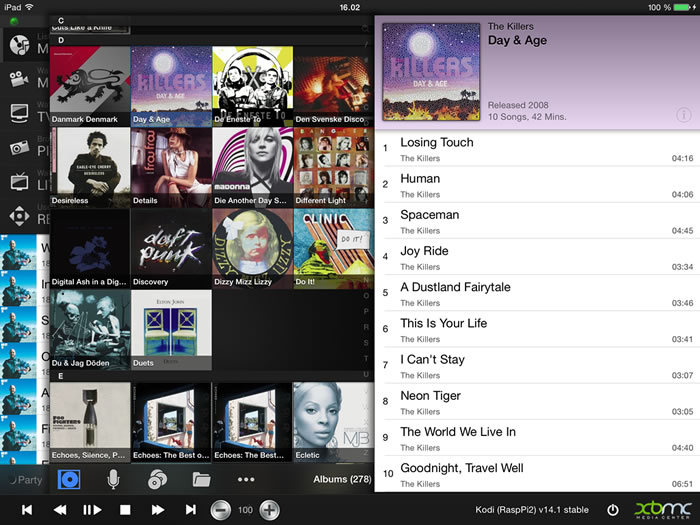Tap the green connection status dot
The width and height of the screenshot is (700, 525).
click(14, 21)
